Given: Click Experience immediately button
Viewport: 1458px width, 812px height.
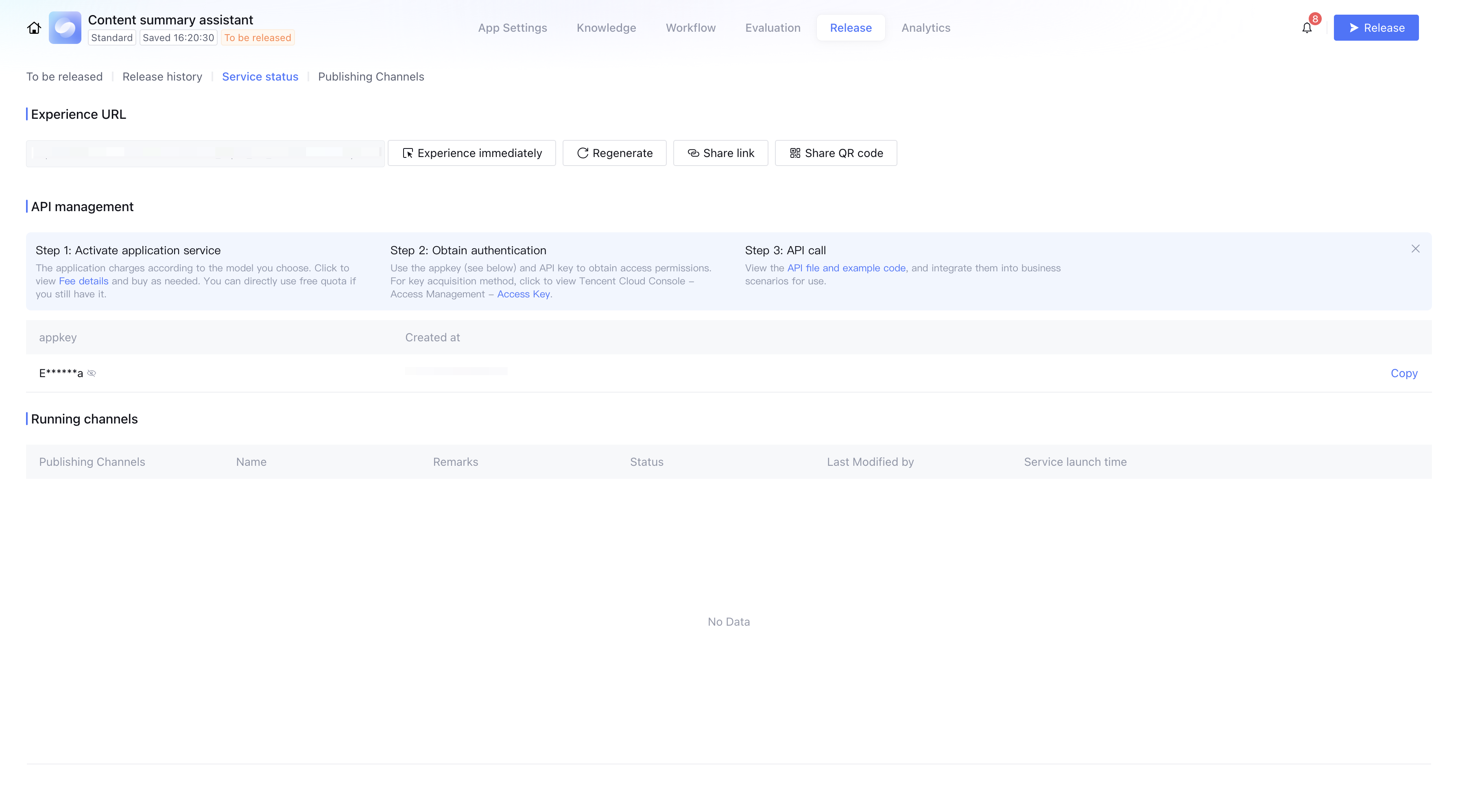Looking at the screenshot, I should [x=471, y=153].
